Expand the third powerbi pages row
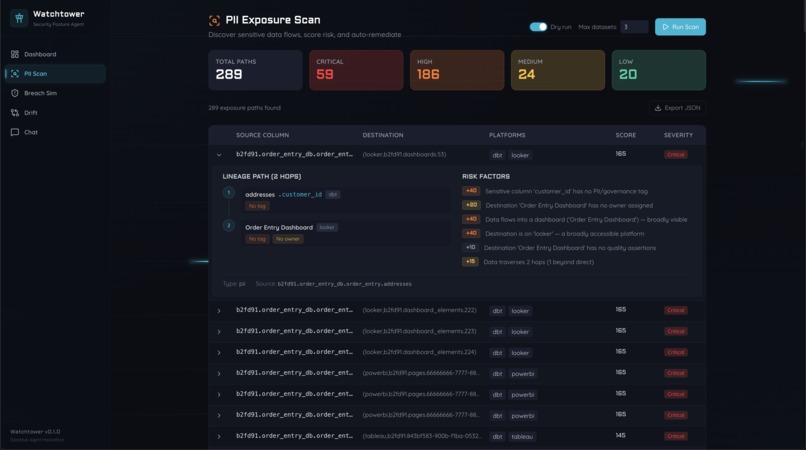The width and height of the screenshot is (806, 450). pyautogui.click(x=219, y=416)
